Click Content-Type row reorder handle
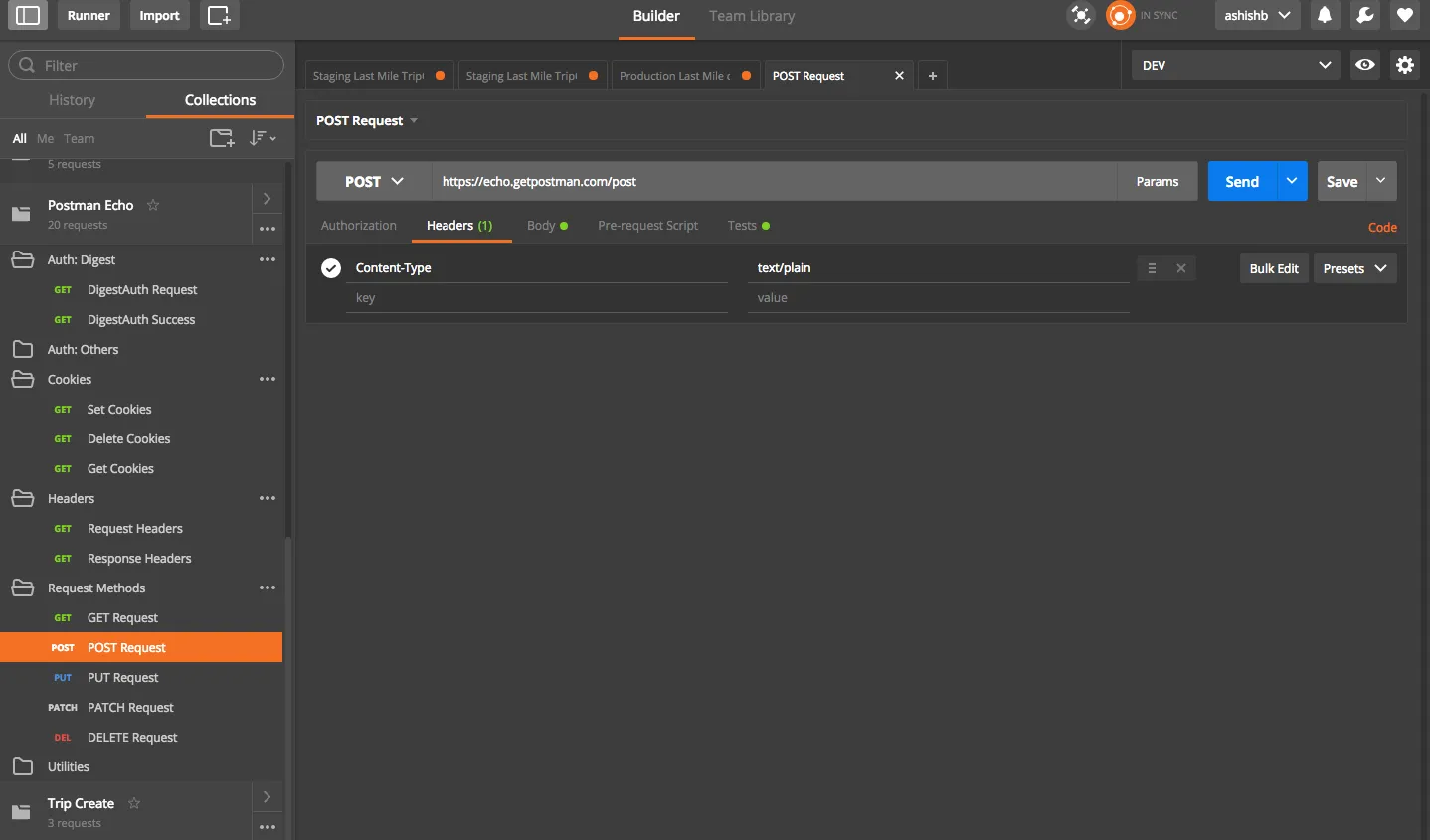 (x=1152, y=268)
